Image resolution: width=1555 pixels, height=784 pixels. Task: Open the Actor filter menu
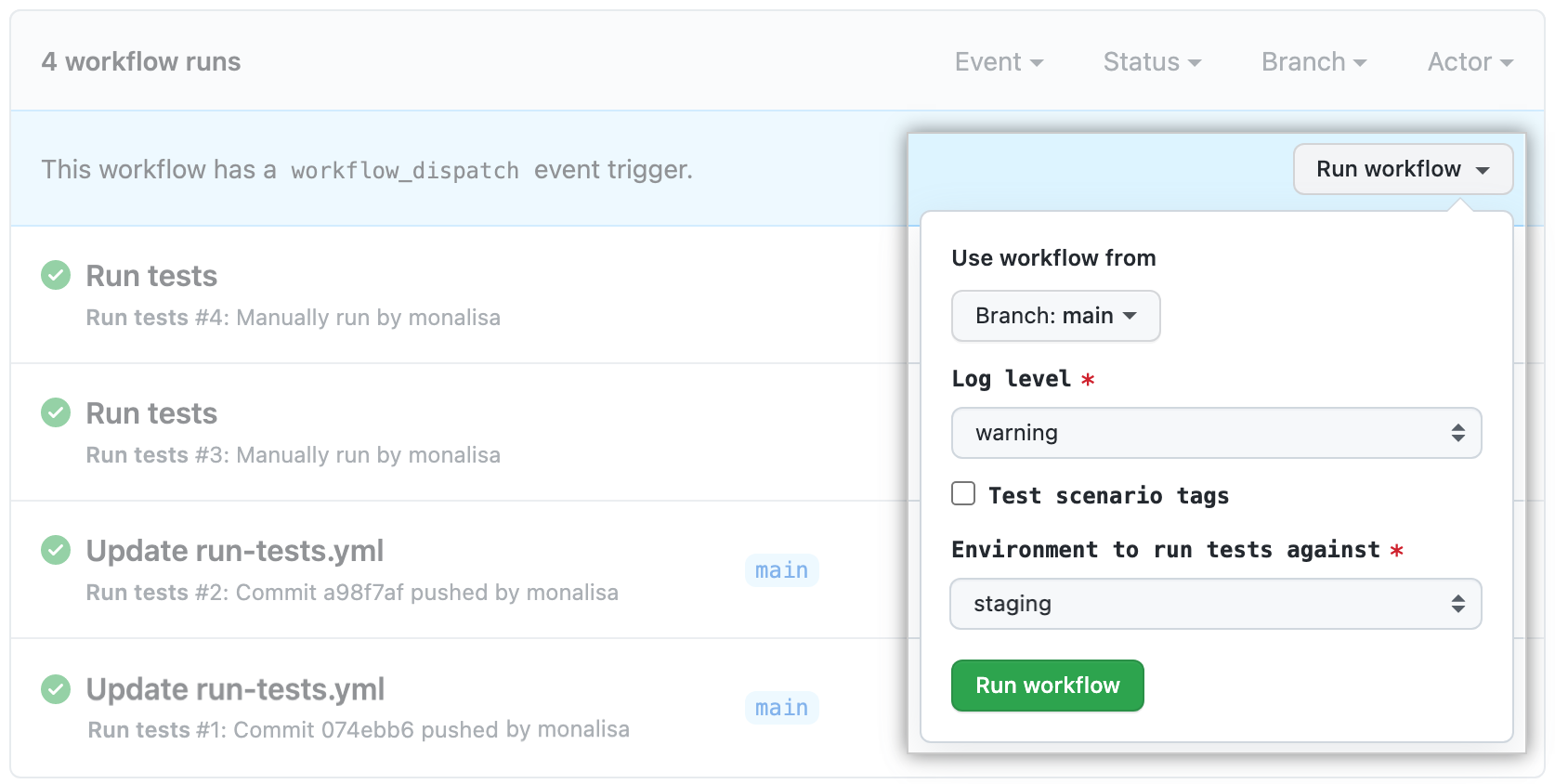click(x=1469, y=61)
